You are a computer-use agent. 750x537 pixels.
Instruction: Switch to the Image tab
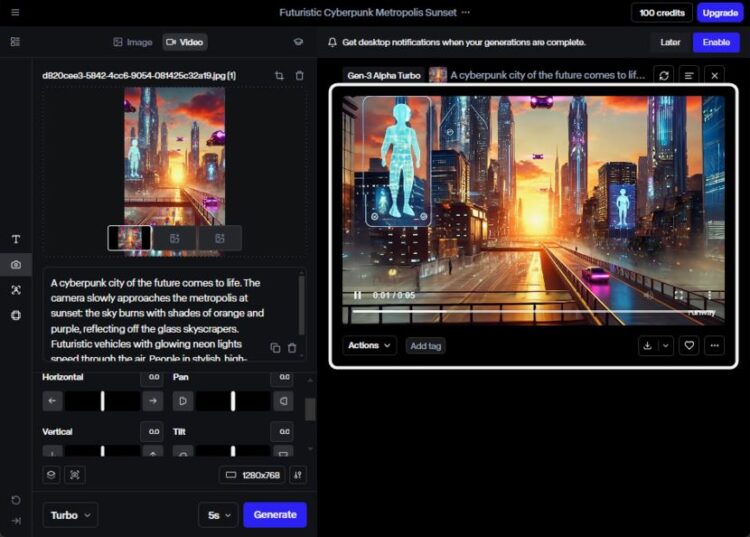[133, 42]
